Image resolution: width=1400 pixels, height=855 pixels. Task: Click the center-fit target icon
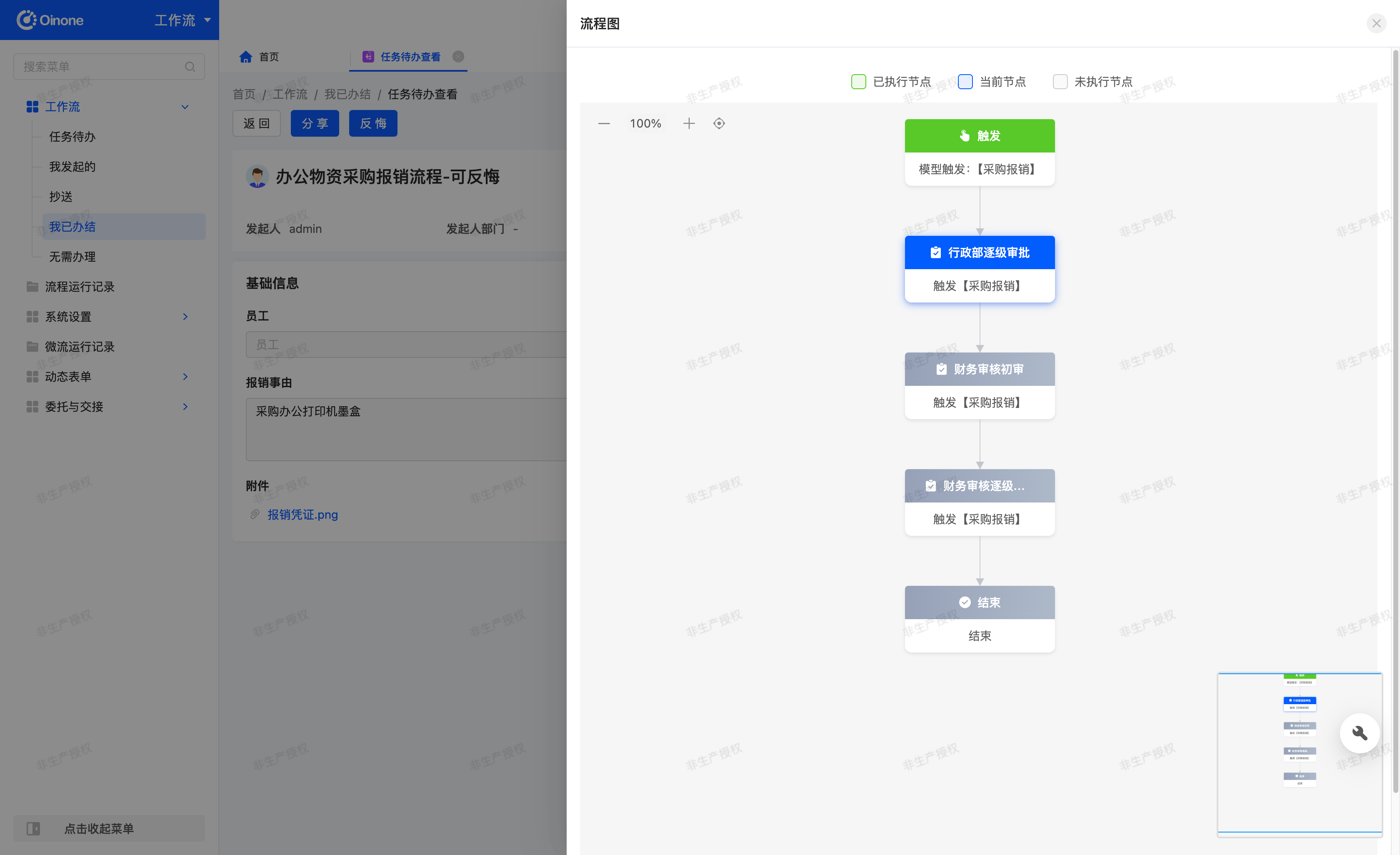click(x=719, y=123)
